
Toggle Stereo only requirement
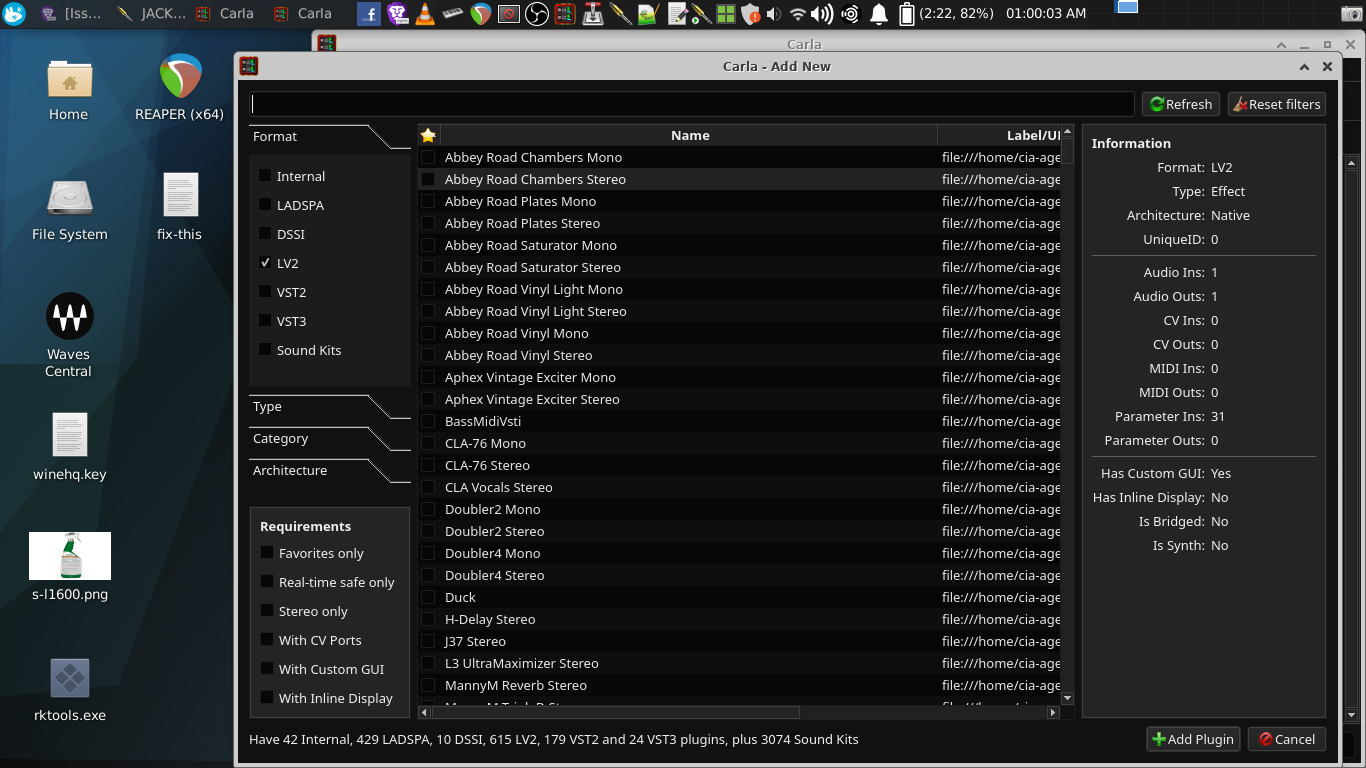pos(267,611)
